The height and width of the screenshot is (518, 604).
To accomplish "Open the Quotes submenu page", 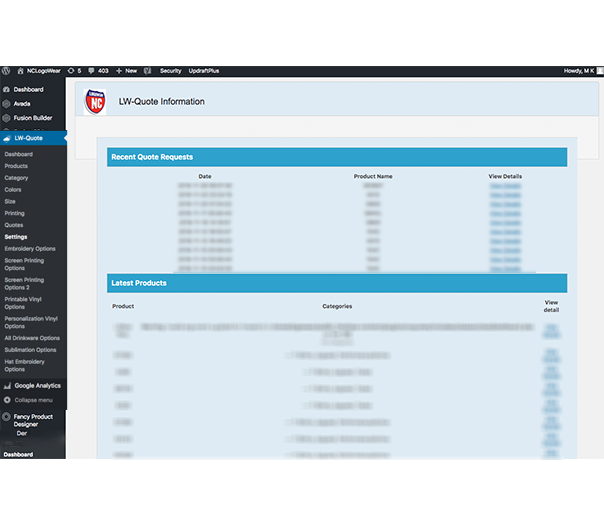I will pos(14,225).
